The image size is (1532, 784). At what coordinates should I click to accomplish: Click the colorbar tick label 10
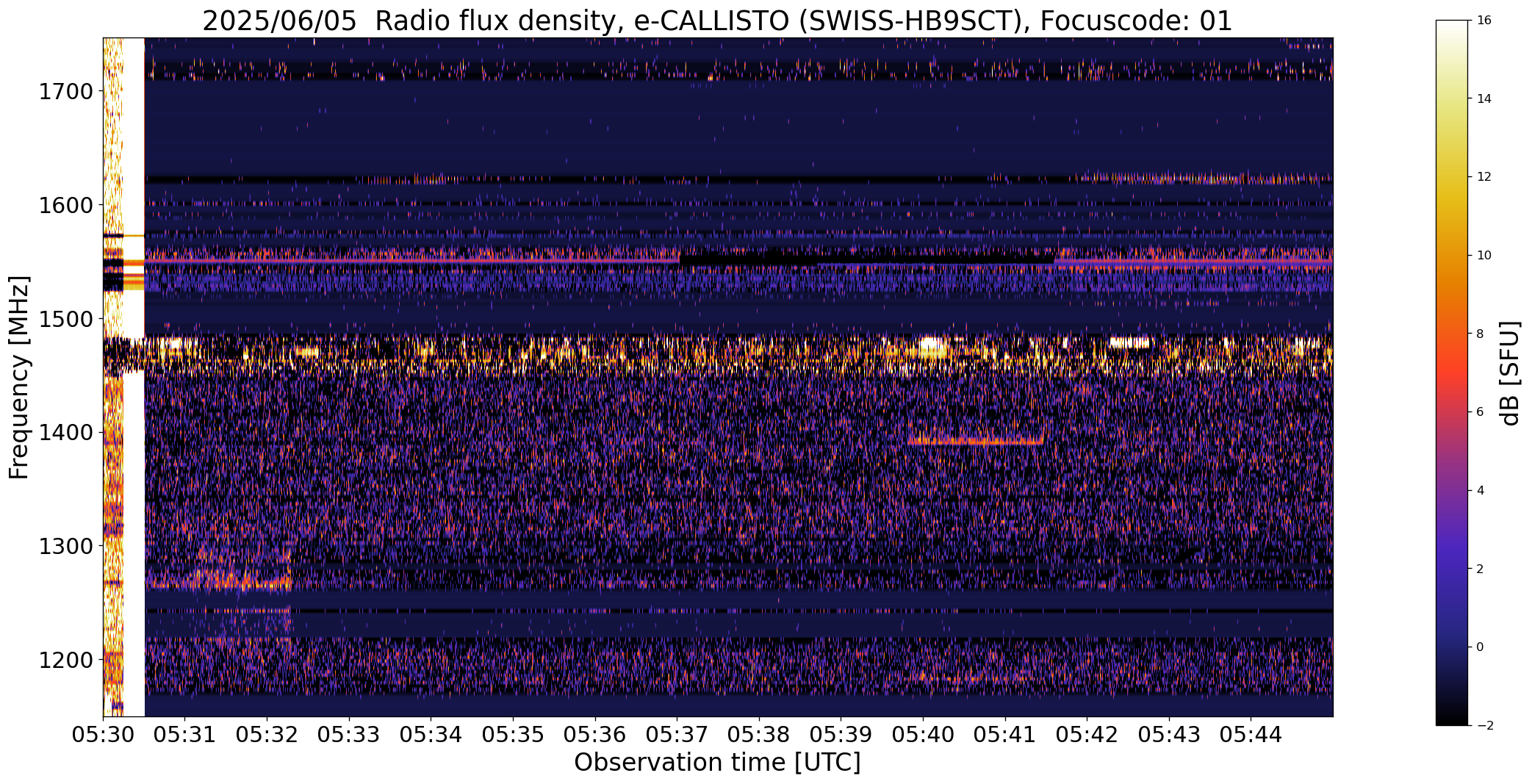tap(1484, 255)
